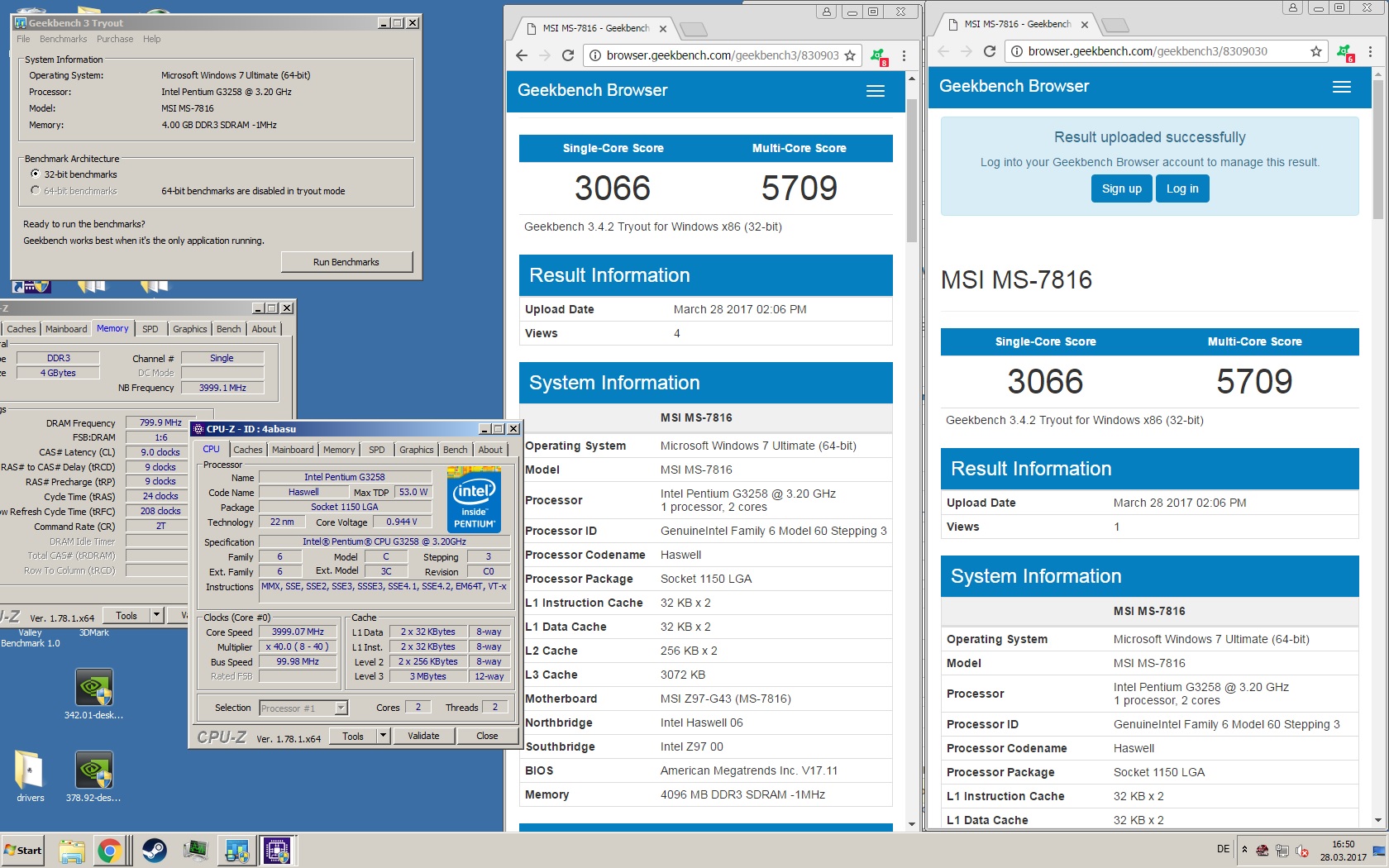Open new tab in left Chrome window

(693, 30)
